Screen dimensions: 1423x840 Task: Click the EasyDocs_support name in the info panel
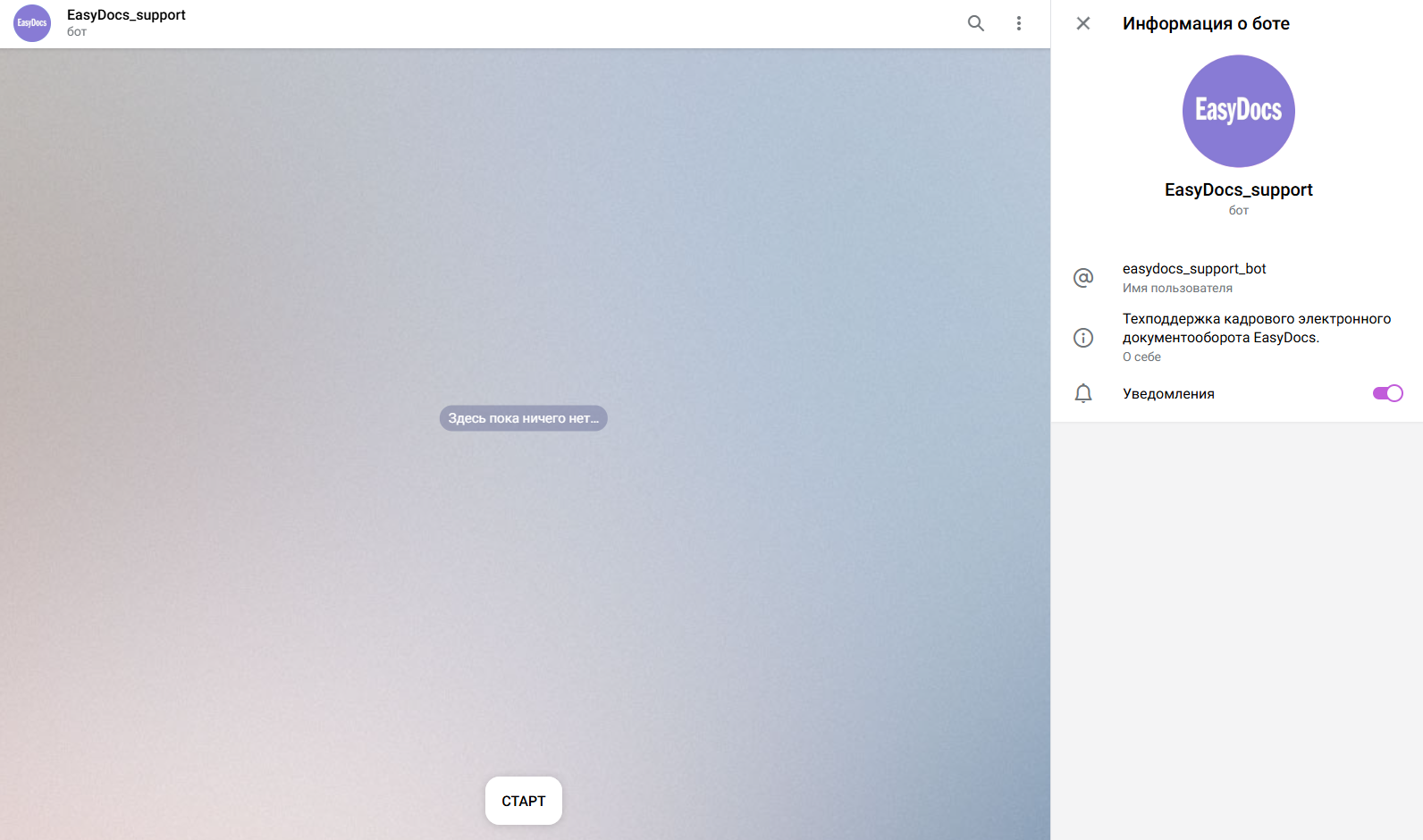(x=1239, y=189)
